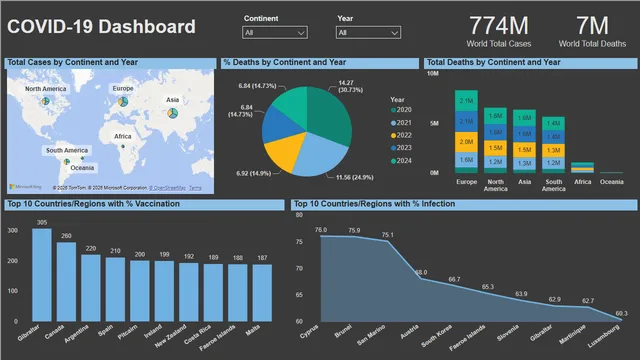
Task: Click the Canada vaccination bar labeled 260
Action: point(66,282)
